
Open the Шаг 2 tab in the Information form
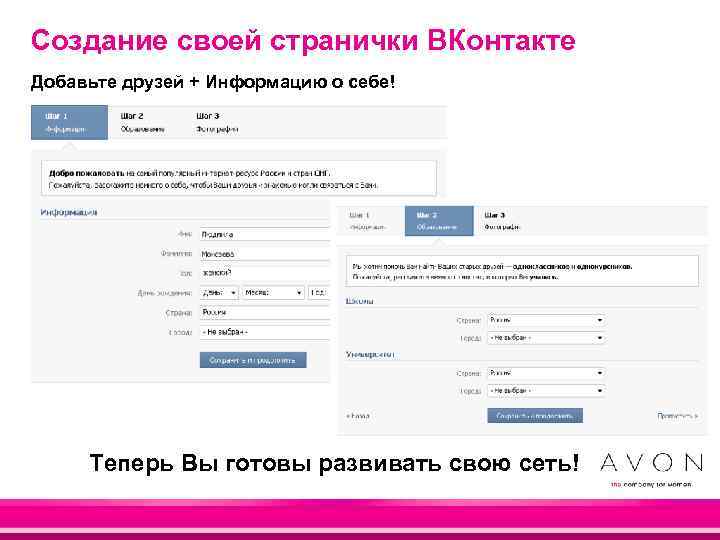[142, 123]
